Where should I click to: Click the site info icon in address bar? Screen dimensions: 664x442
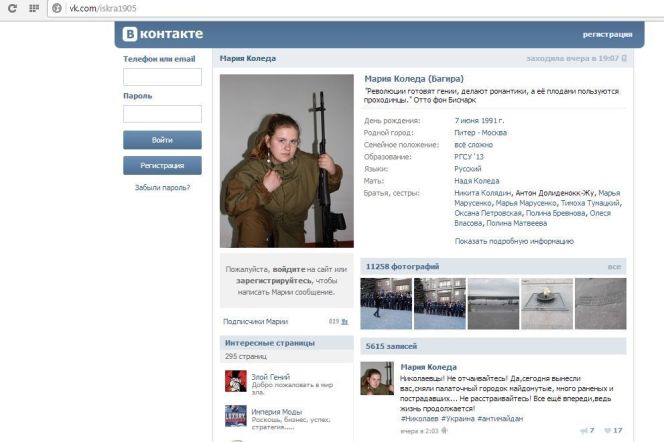coord(57,8)
